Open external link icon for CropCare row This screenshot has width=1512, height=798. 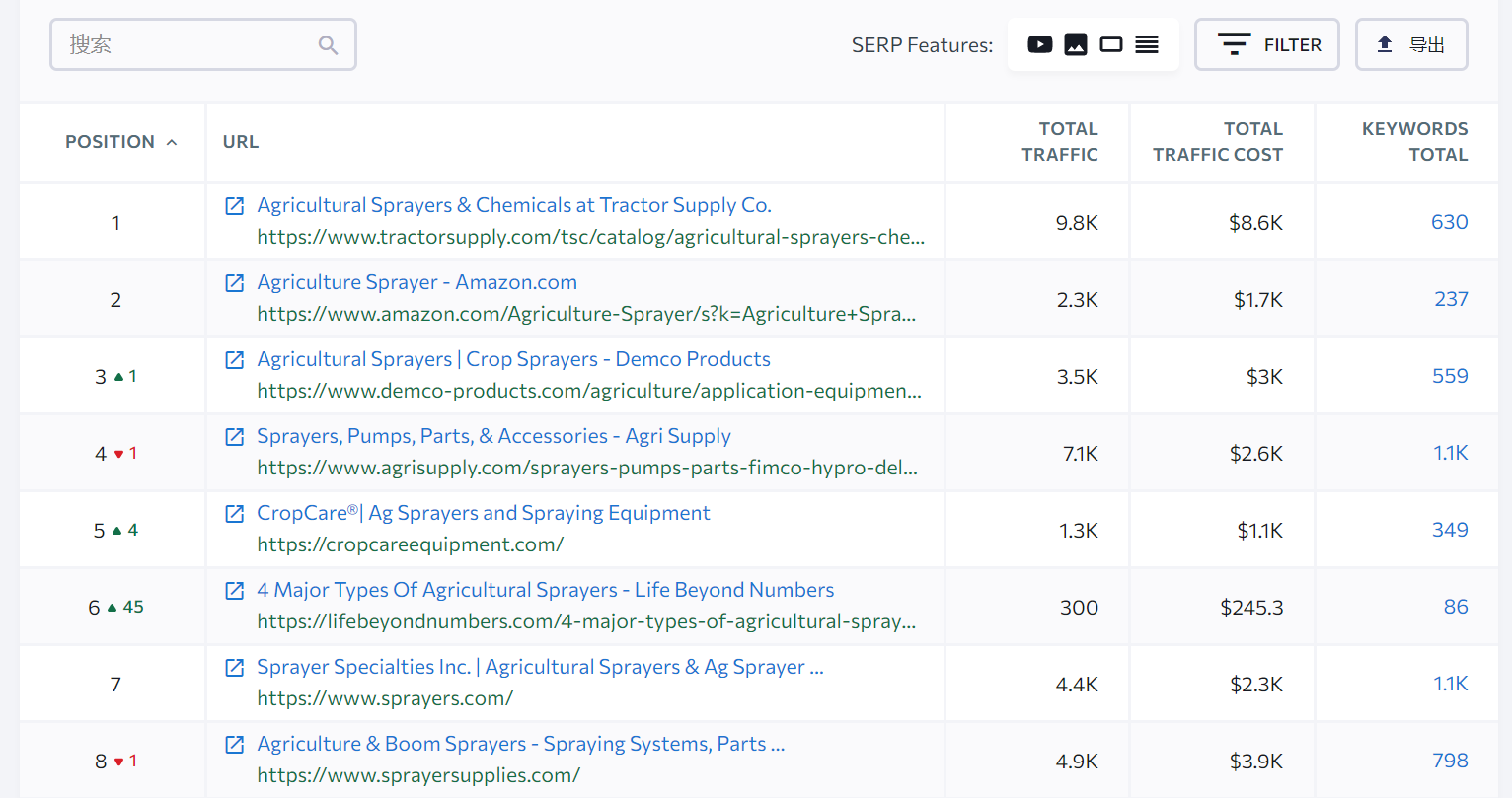[235, 513]
